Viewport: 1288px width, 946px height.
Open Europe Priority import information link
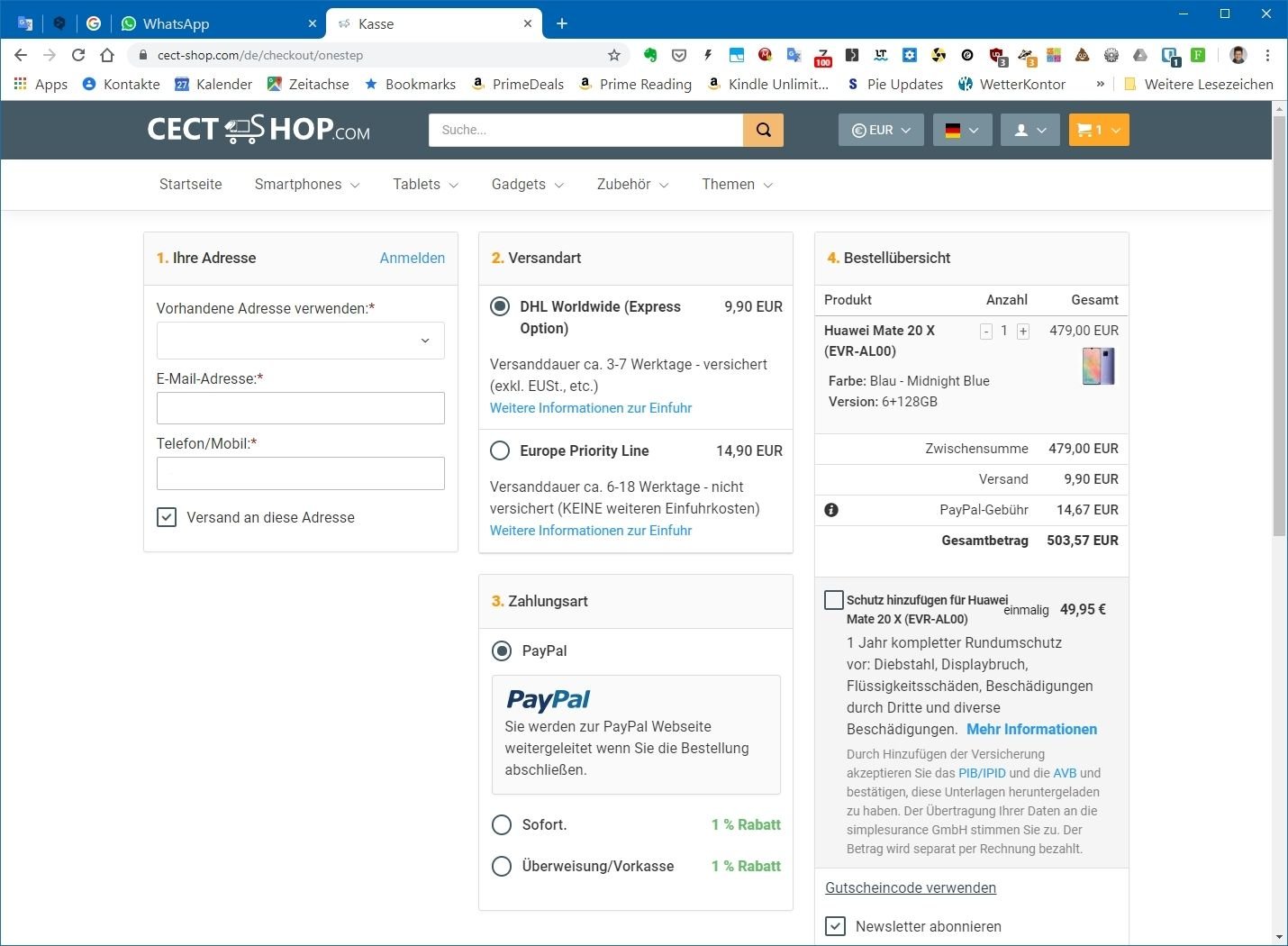(x=591, y=531)
